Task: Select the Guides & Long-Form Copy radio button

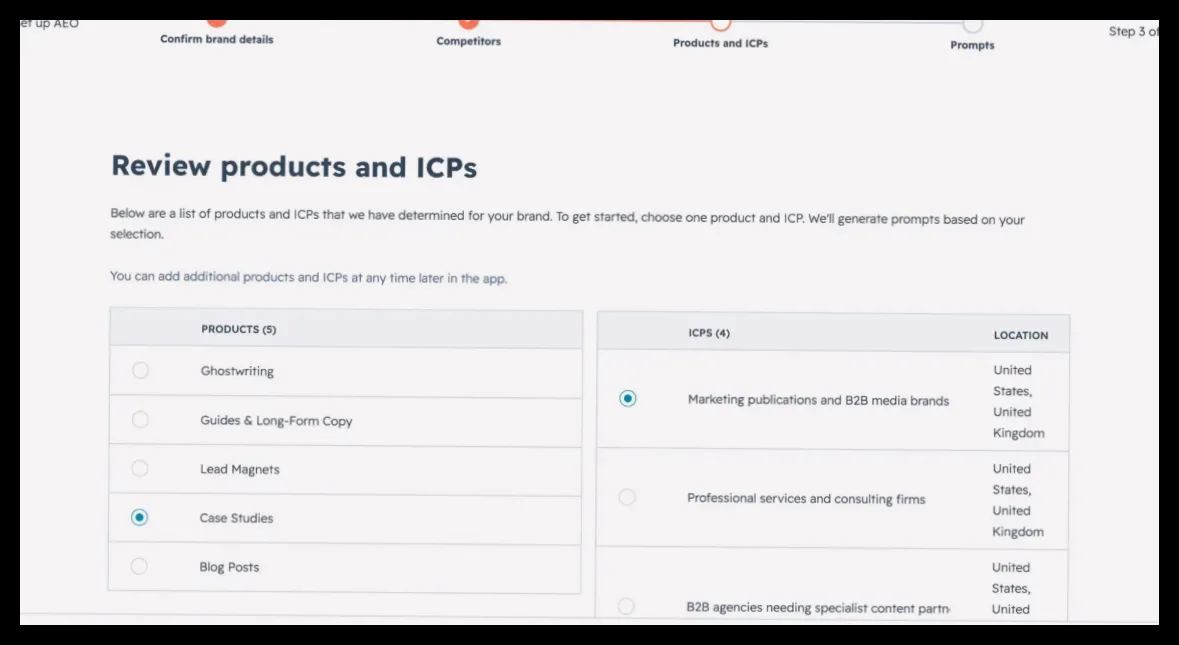Action: (141, 419)
